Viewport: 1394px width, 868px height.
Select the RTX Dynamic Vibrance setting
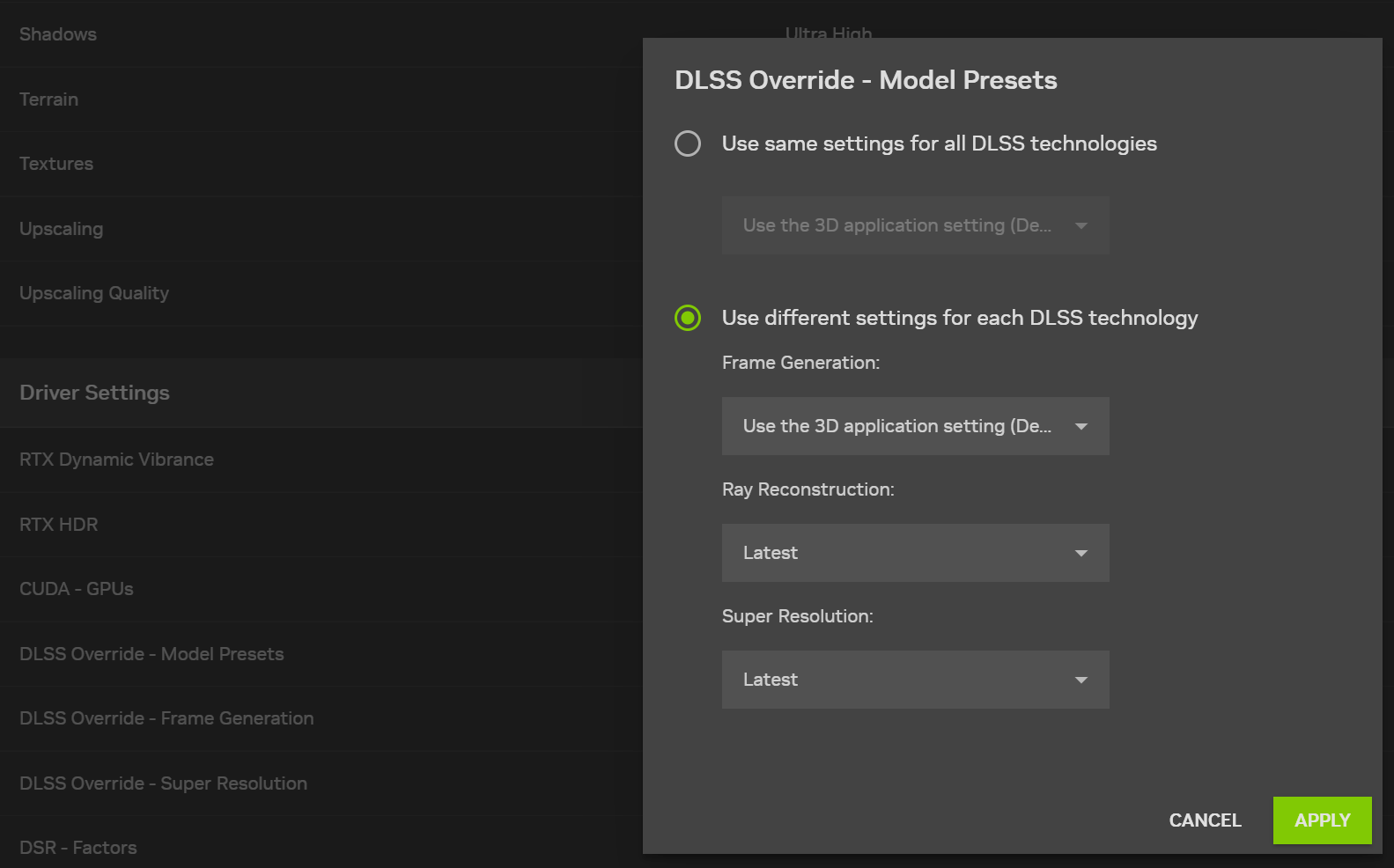(x=116, y=460)
